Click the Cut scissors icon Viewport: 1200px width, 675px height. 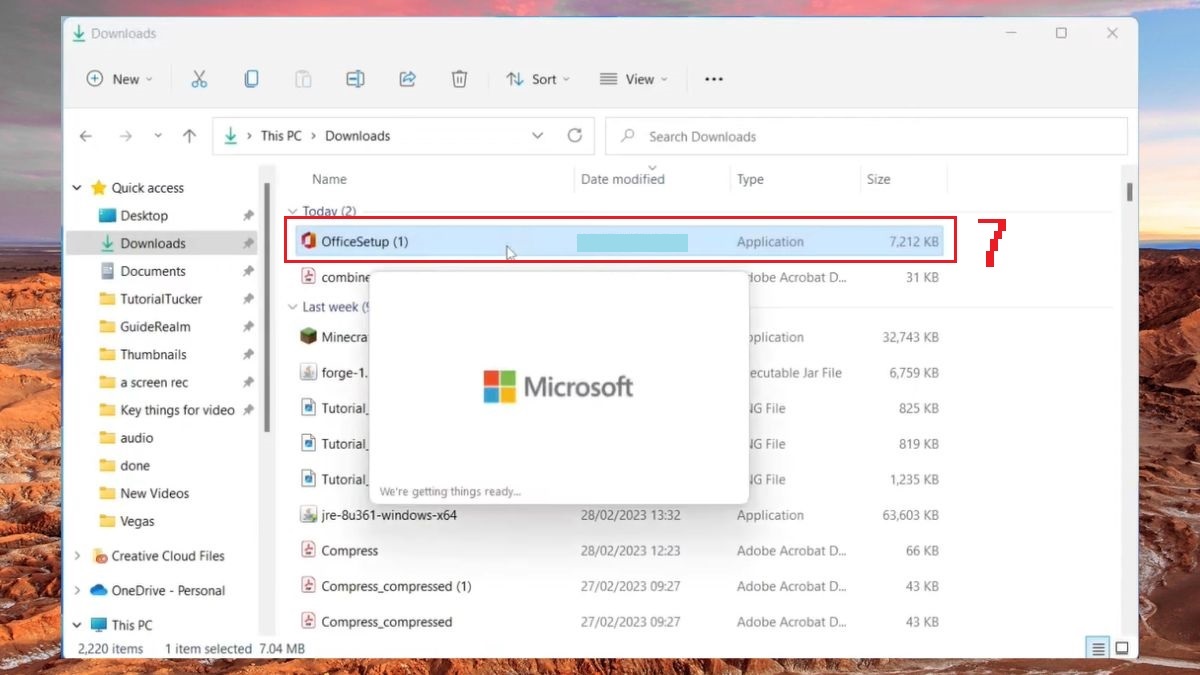click(199, 79)
